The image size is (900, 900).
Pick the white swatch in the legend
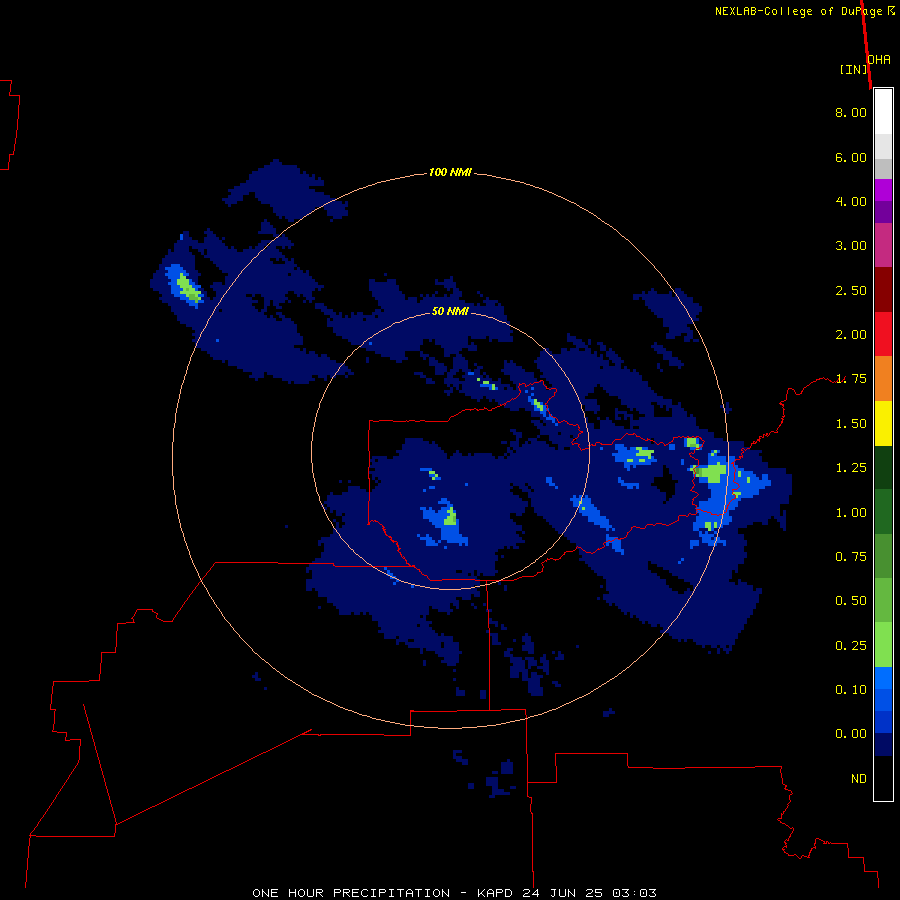tap(883, 112)
